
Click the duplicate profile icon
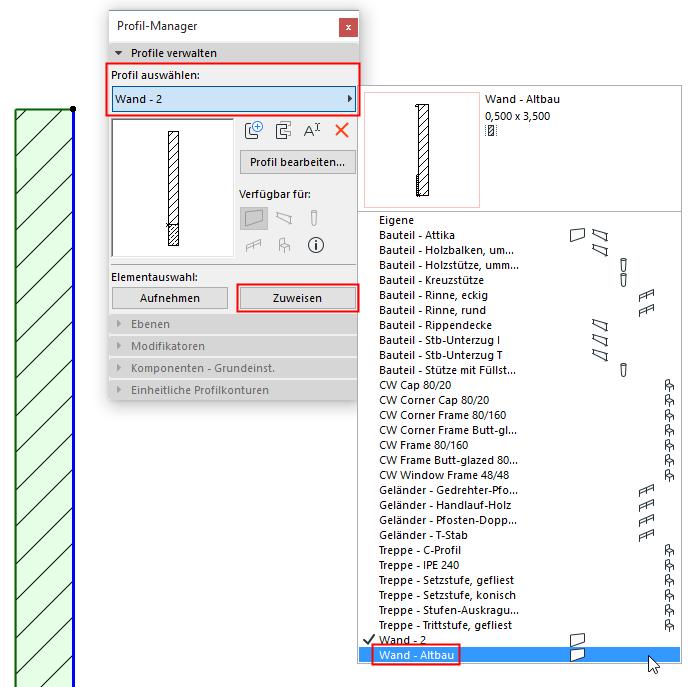pos(283,131)
